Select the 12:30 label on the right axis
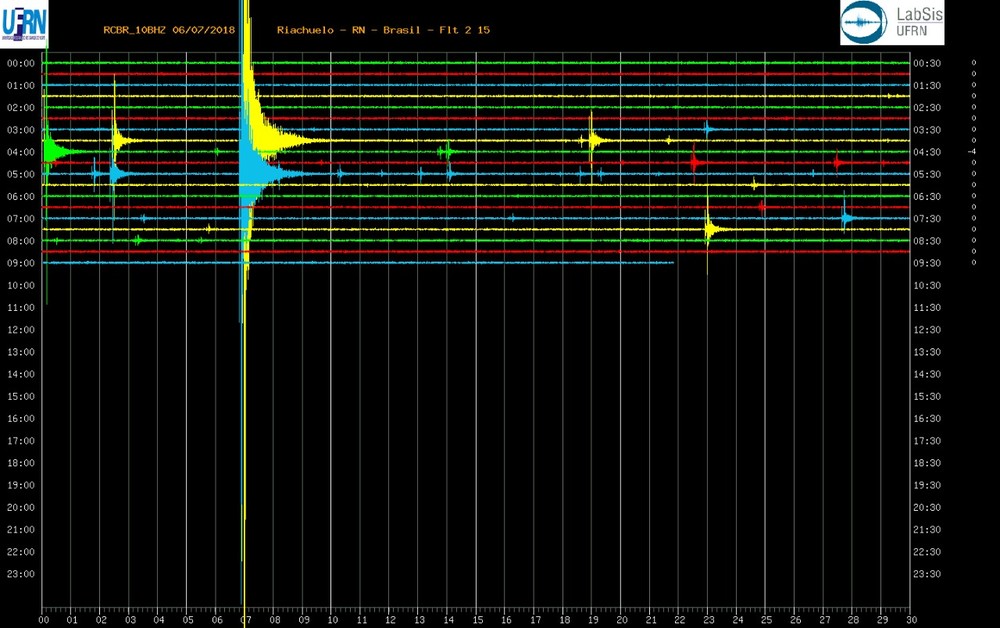1000x628 pixels. (927, 330)
